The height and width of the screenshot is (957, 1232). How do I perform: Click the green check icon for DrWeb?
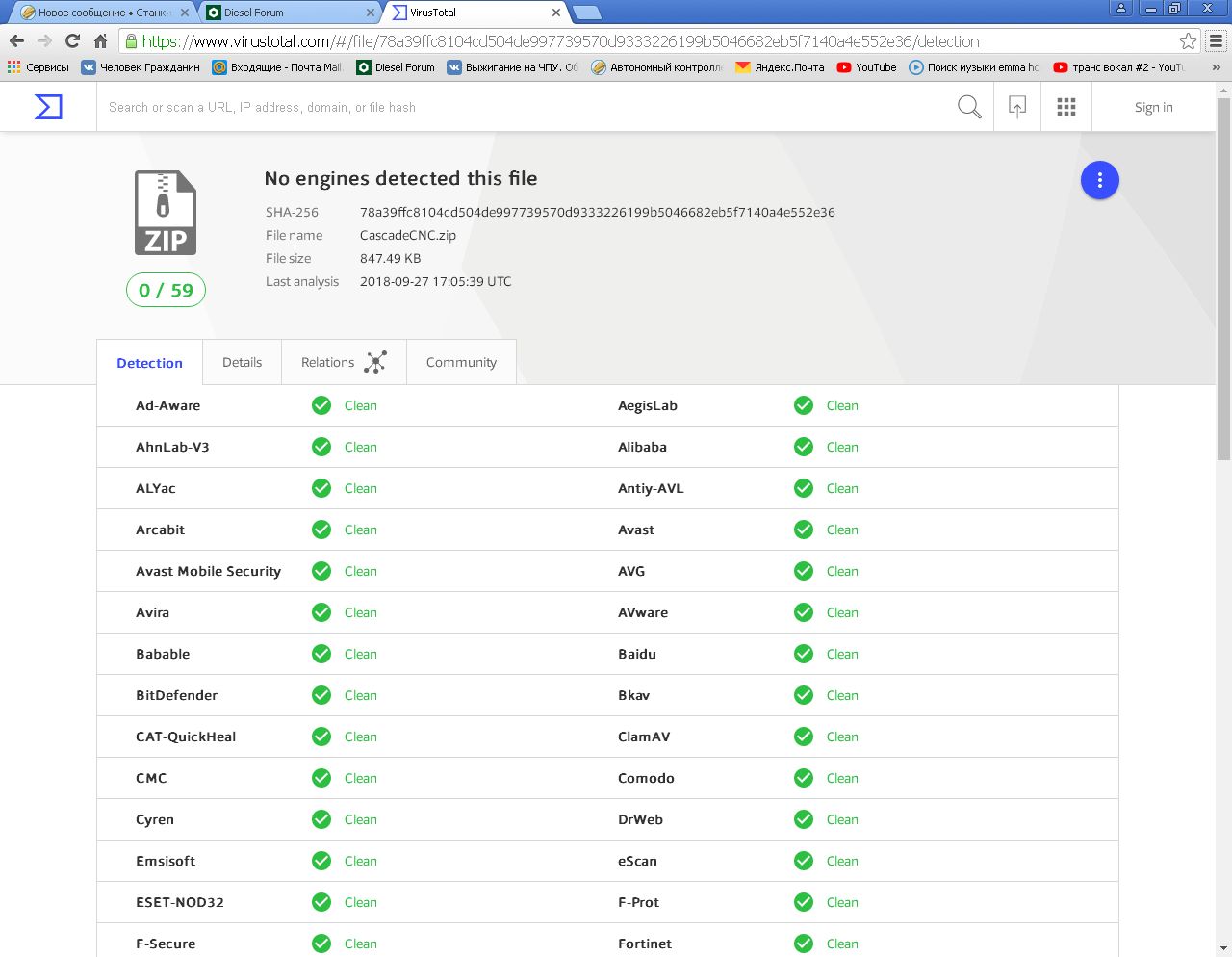pos(804,819)
